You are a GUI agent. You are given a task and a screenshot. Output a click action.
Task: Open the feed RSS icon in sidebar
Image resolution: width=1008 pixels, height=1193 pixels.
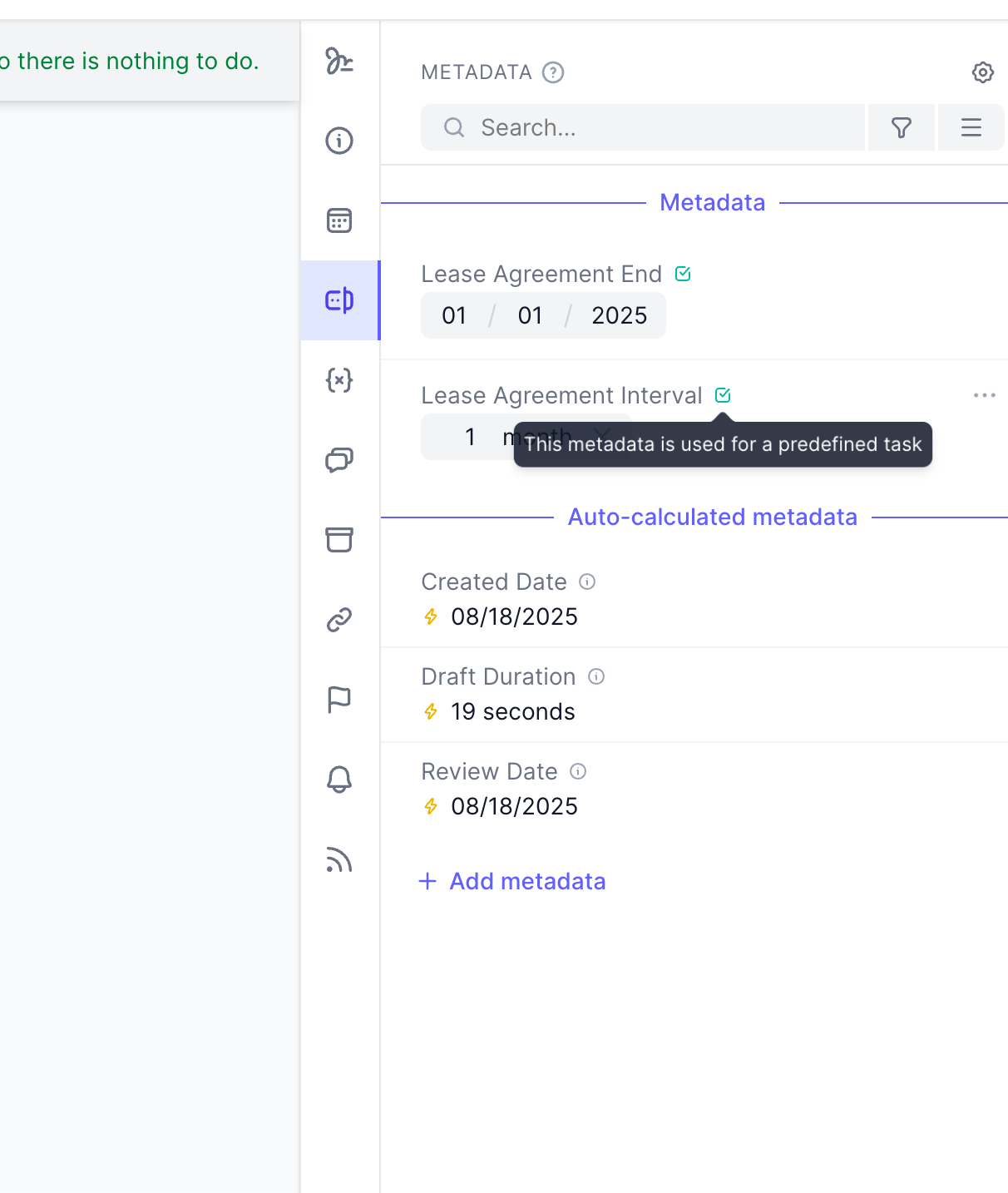pyautogui.click(x=339, y=859)
